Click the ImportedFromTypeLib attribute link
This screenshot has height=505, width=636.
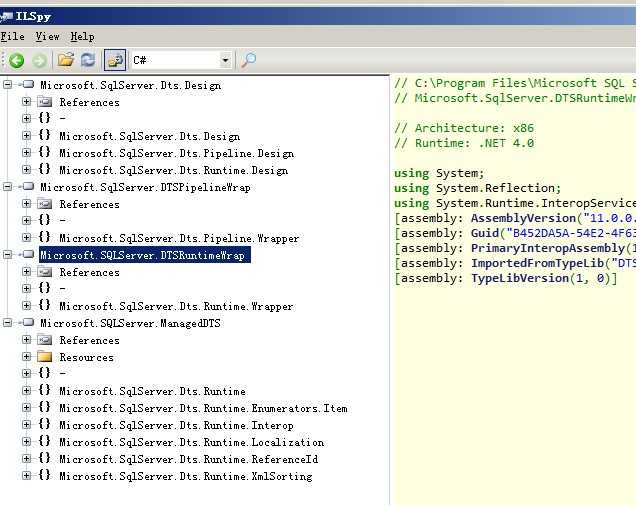pos(537,263)
